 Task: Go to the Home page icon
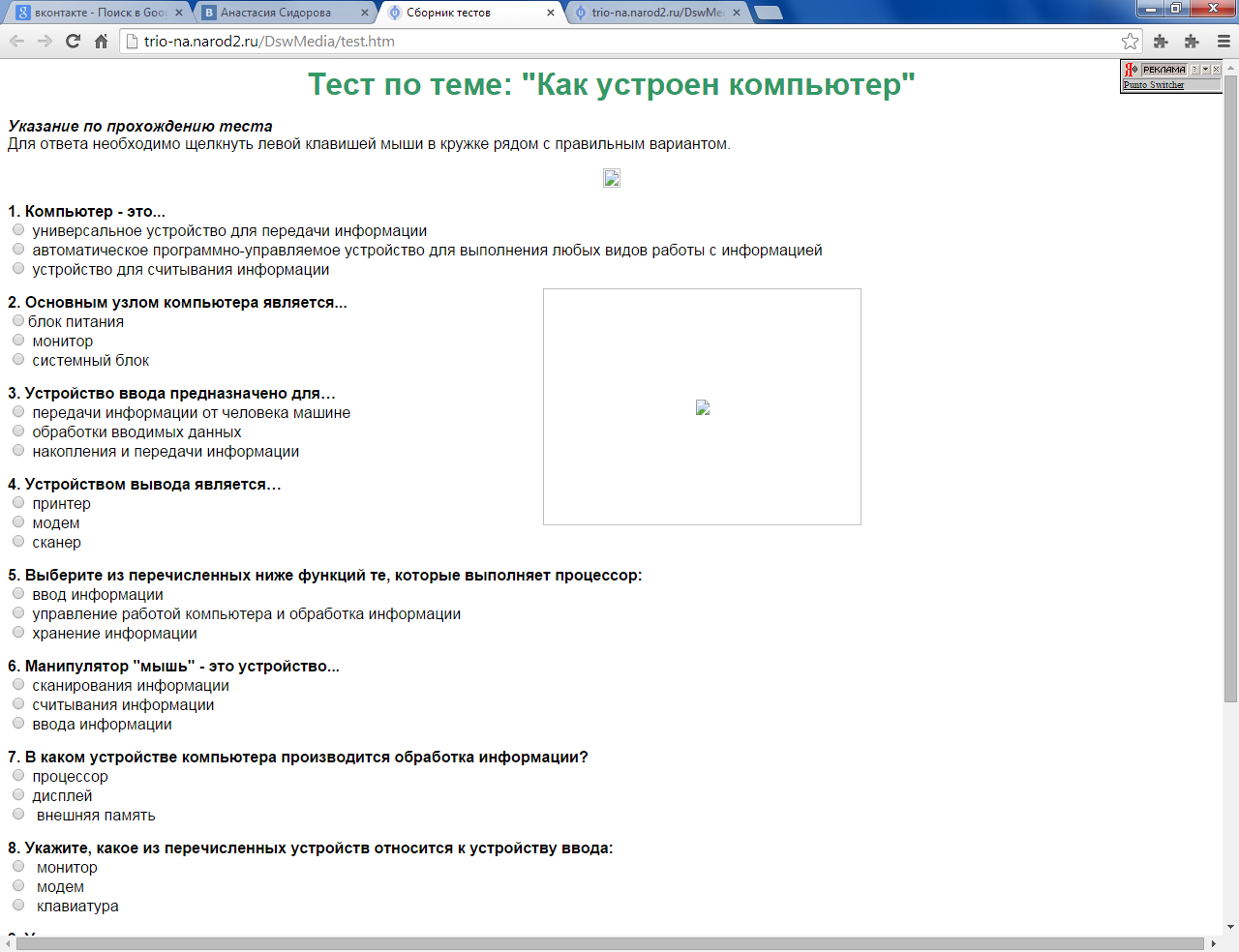point(101,41)
